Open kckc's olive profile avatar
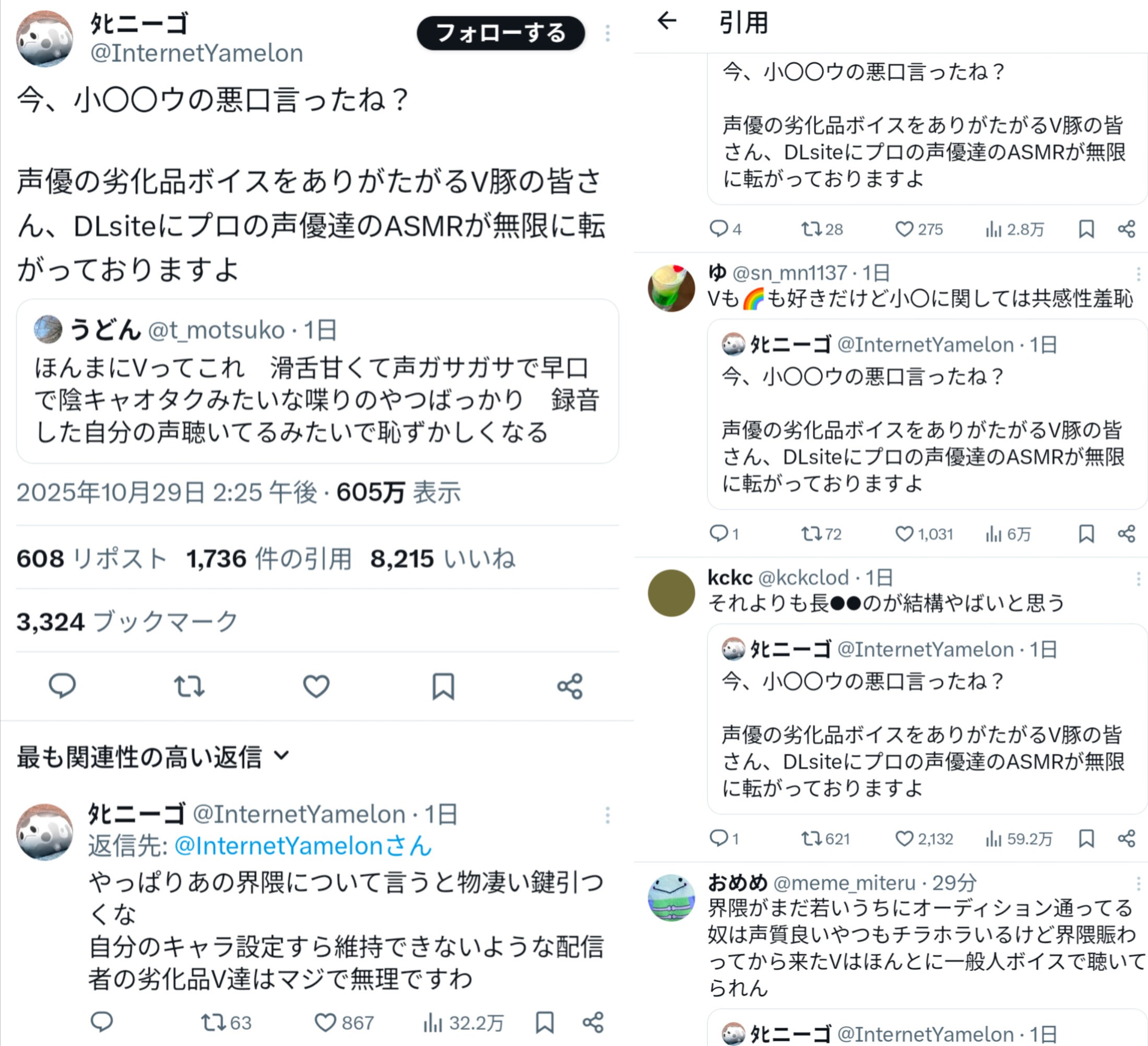Viewport: 1148px width, 1046px height. (x=671, y=593)
